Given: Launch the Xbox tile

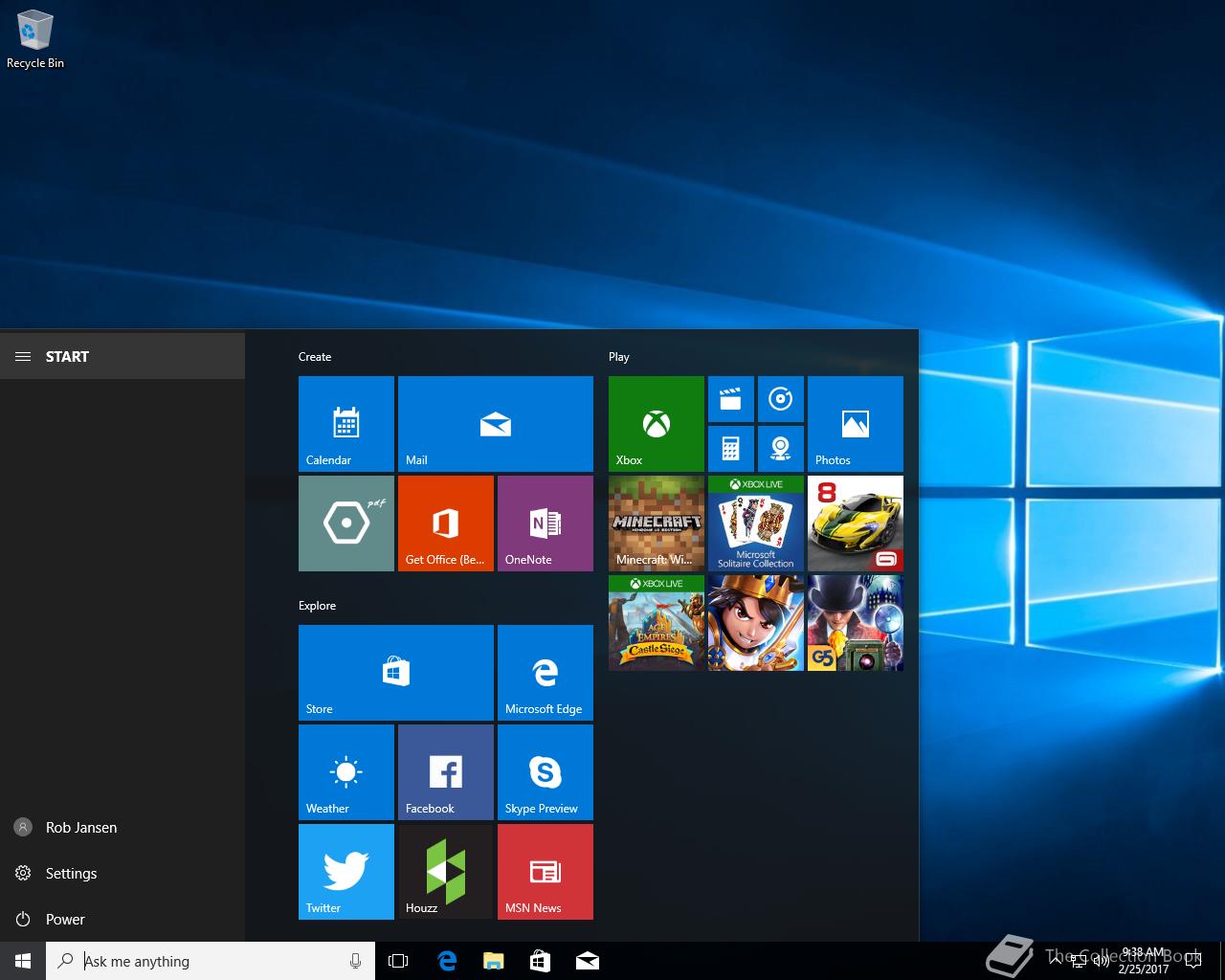Looking at the screenshot, I should pos(657,424).
